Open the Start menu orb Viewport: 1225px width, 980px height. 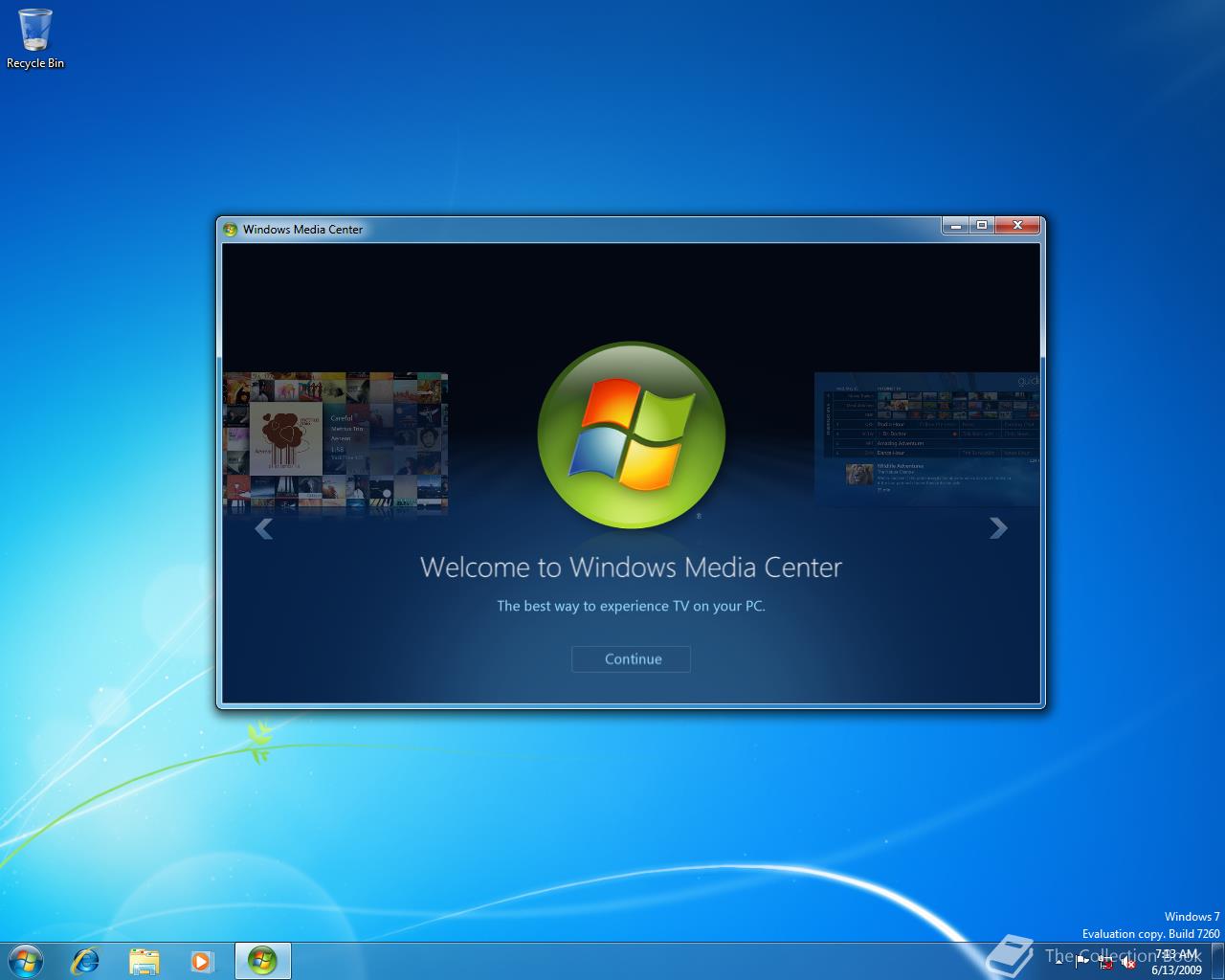25,961
